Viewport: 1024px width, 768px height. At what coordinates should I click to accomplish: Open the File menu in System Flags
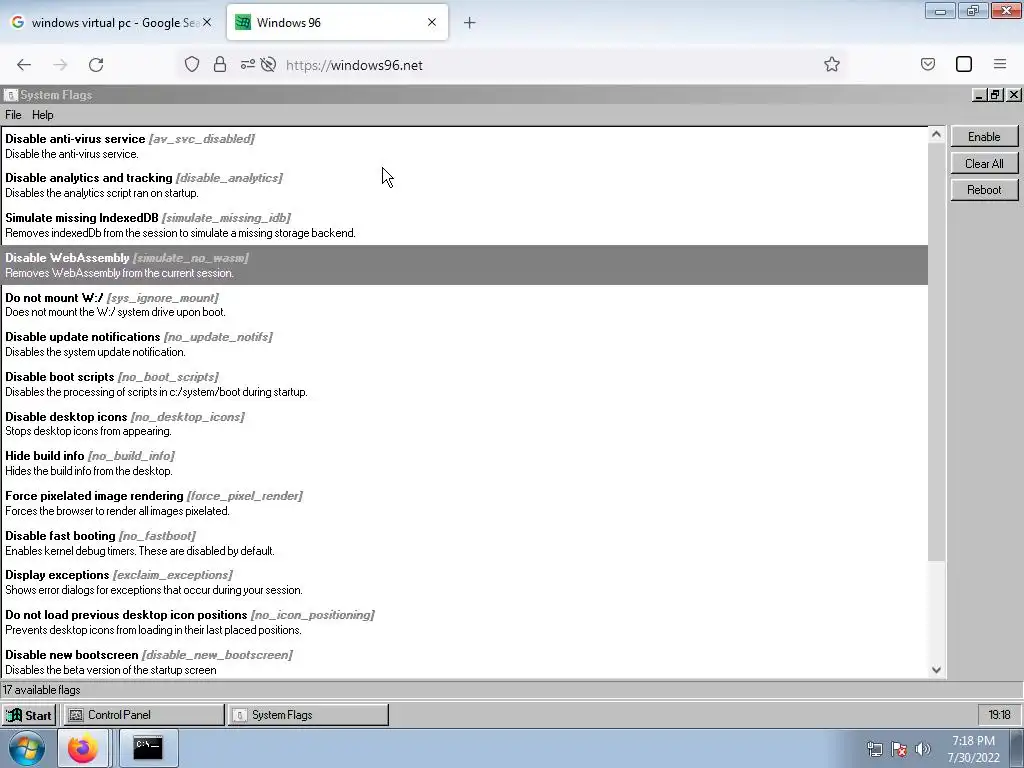[x=13, y=115]
